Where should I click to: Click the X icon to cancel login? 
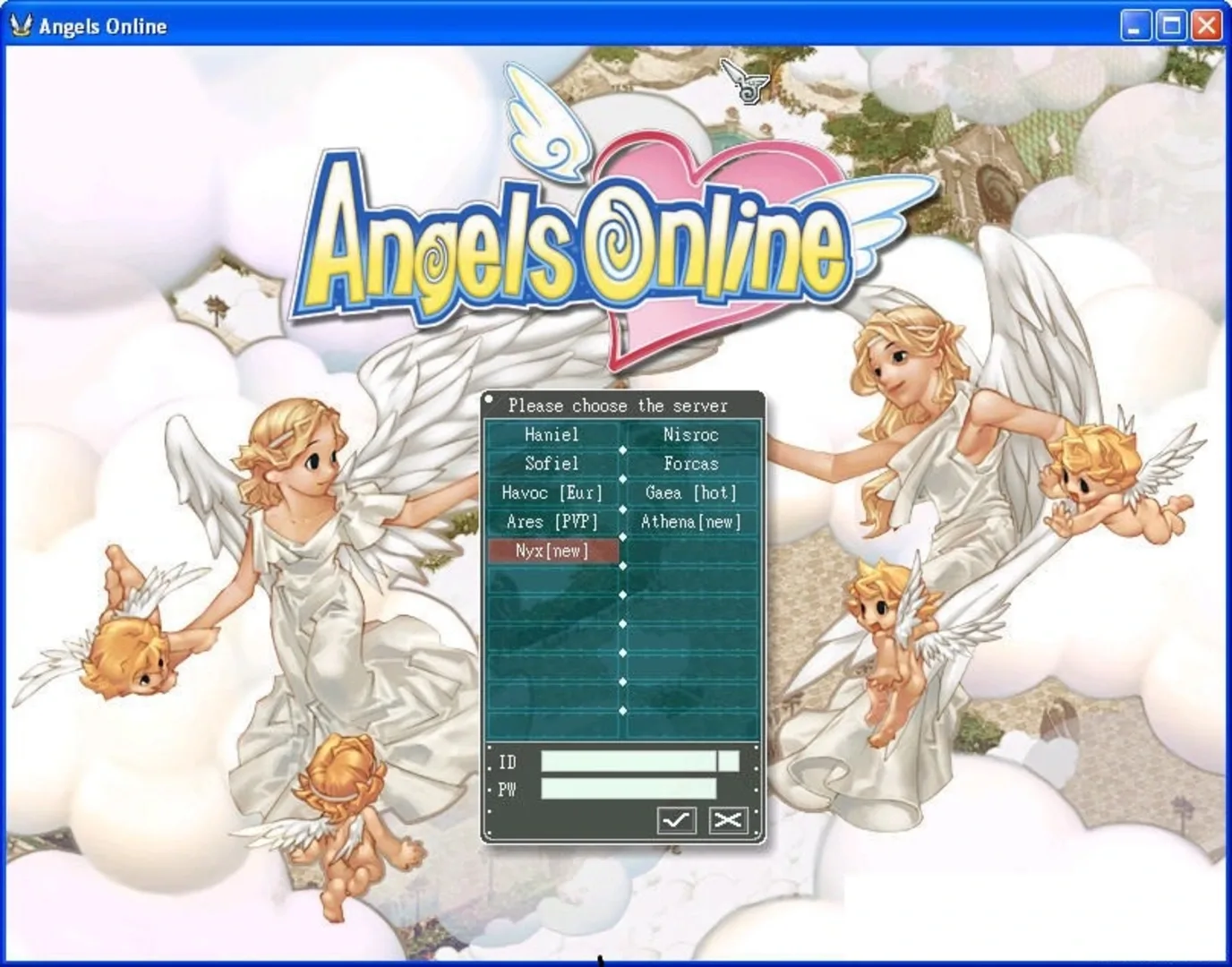[727, 820]
